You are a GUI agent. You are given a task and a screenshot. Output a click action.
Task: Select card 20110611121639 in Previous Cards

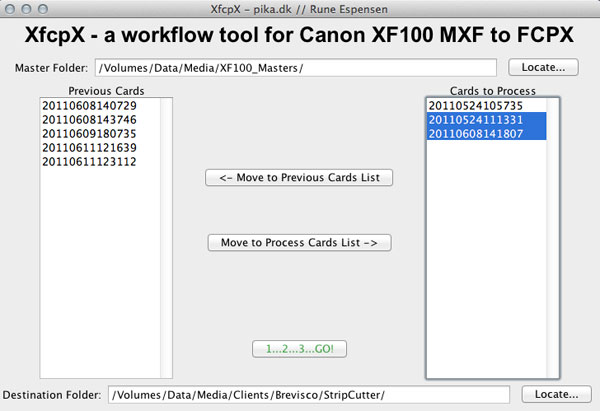click(101, 148)
